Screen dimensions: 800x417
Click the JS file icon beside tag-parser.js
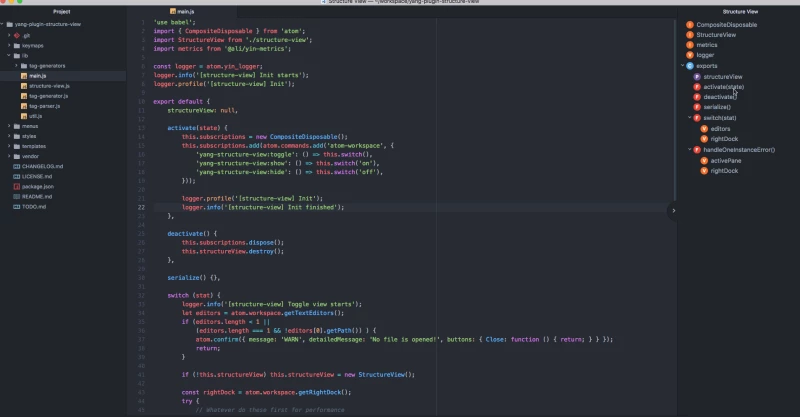24,105
